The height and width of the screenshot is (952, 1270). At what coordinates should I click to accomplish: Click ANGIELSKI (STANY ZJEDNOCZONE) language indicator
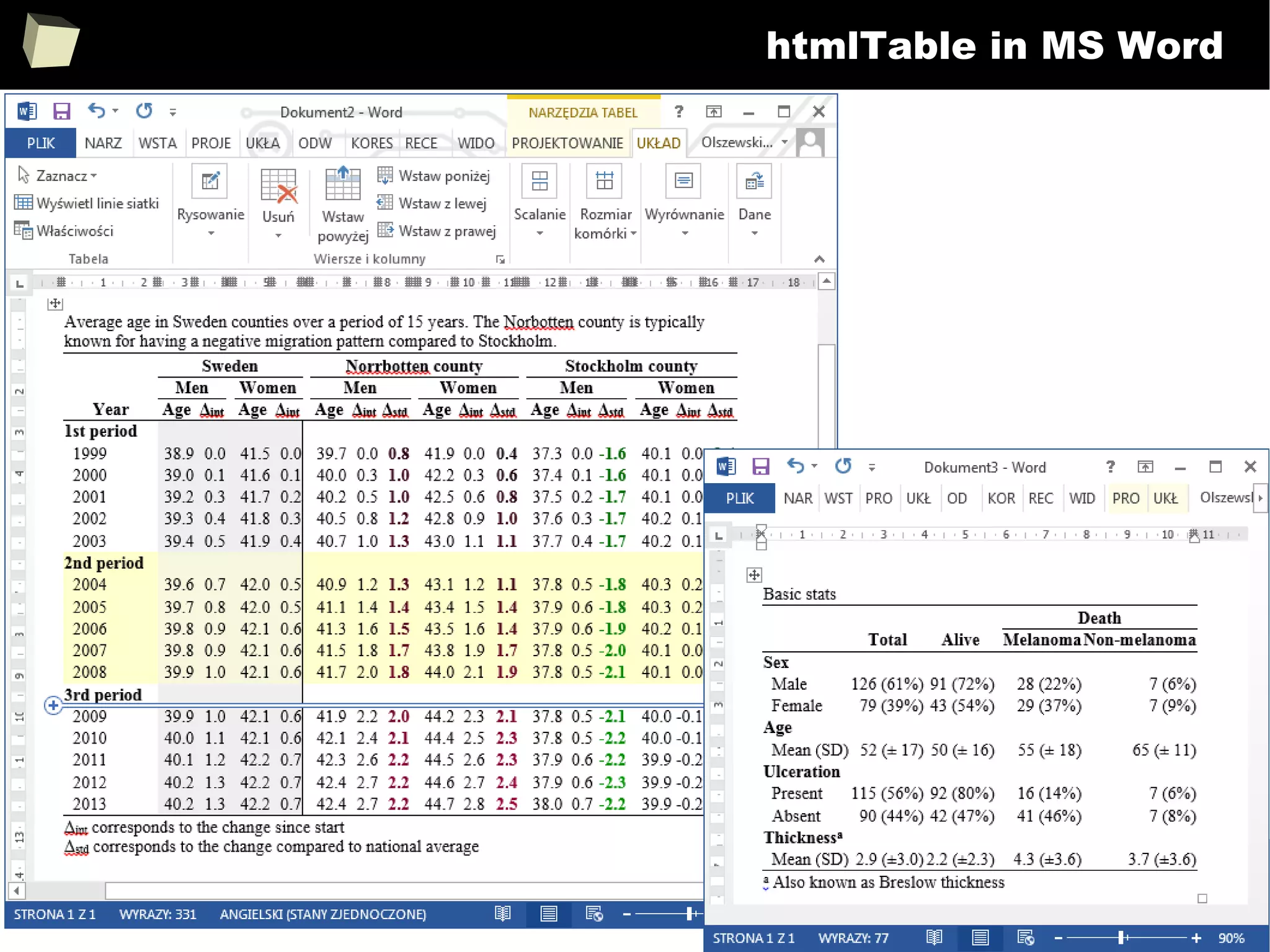point(323,914)
